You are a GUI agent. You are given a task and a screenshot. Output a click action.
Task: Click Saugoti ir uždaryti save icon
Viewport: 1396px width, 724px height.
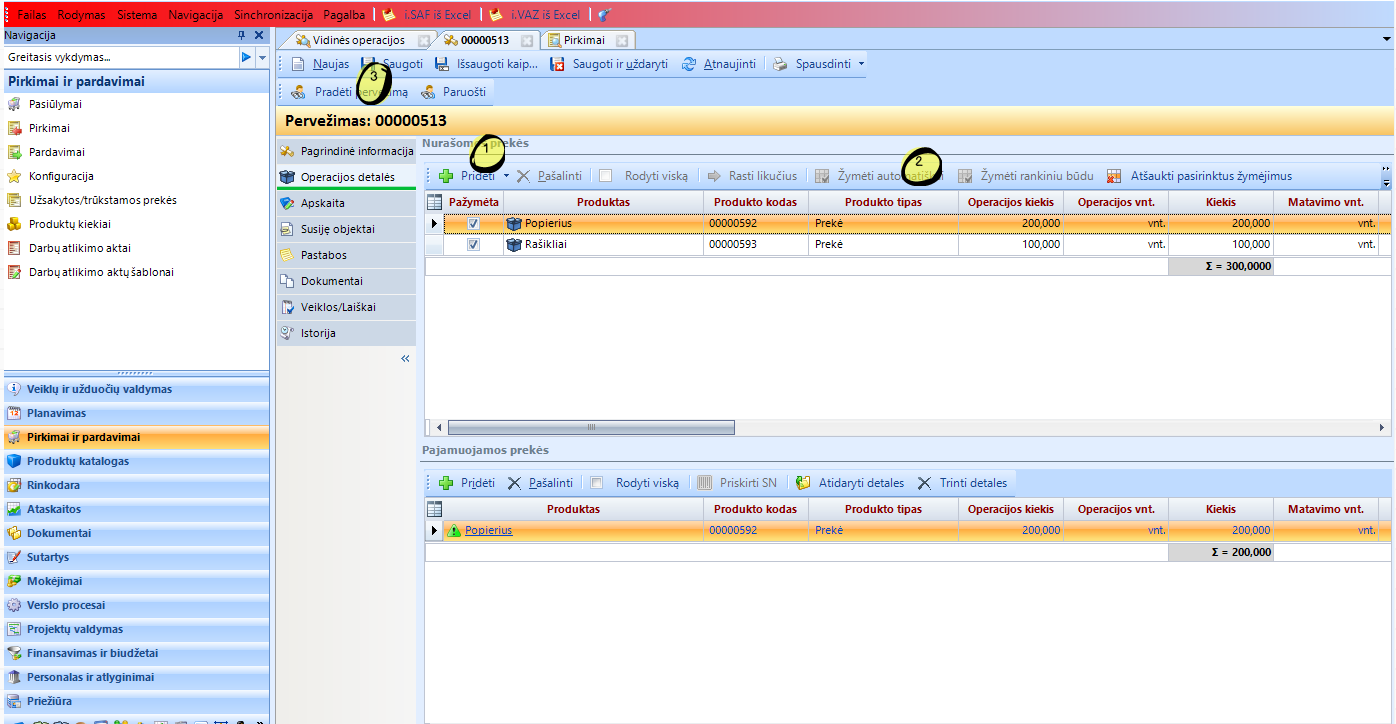tap(558, 64)
